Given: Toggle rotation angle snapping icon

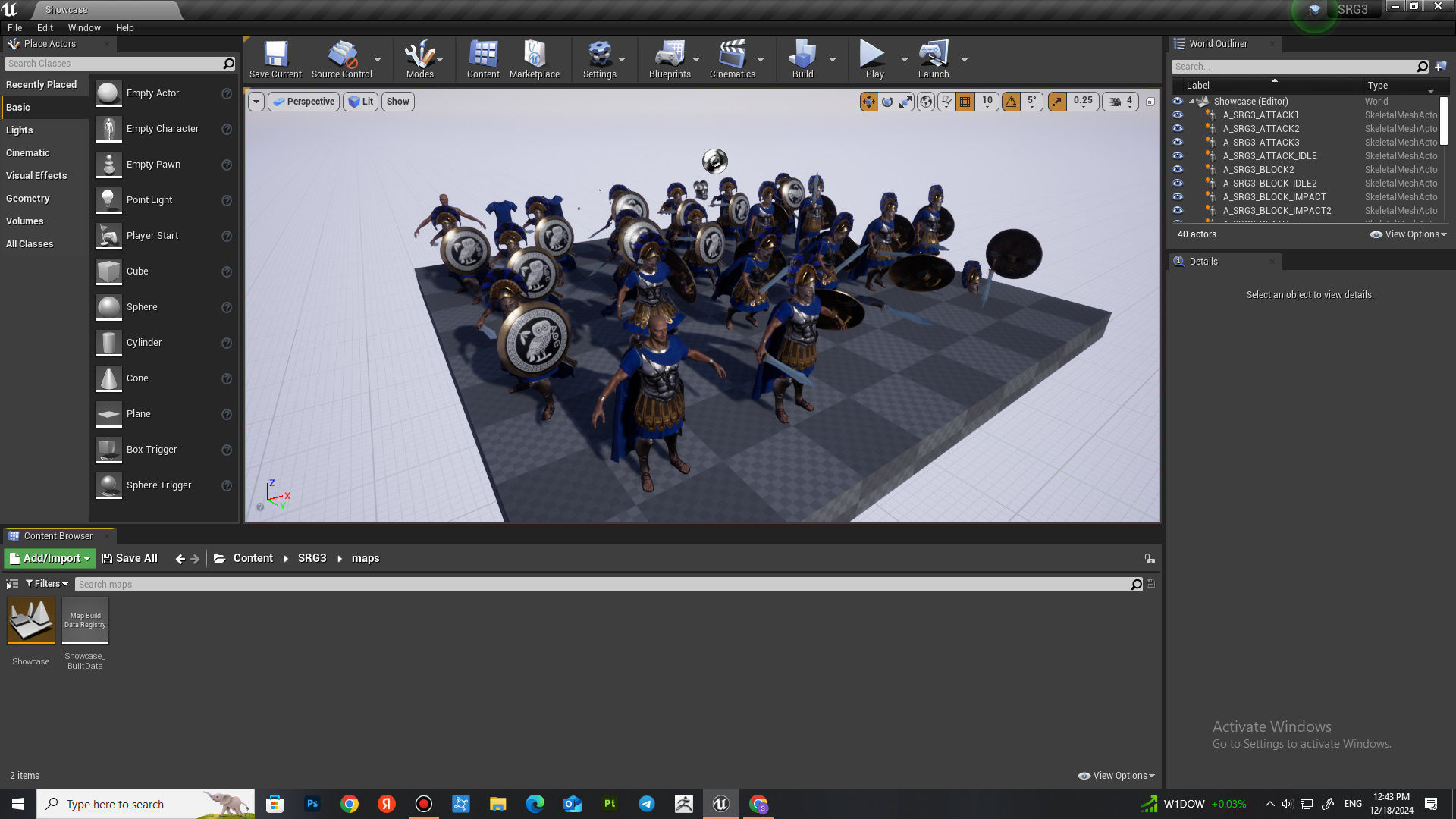Looking at the screenshot, I should tap(1011, 102).
